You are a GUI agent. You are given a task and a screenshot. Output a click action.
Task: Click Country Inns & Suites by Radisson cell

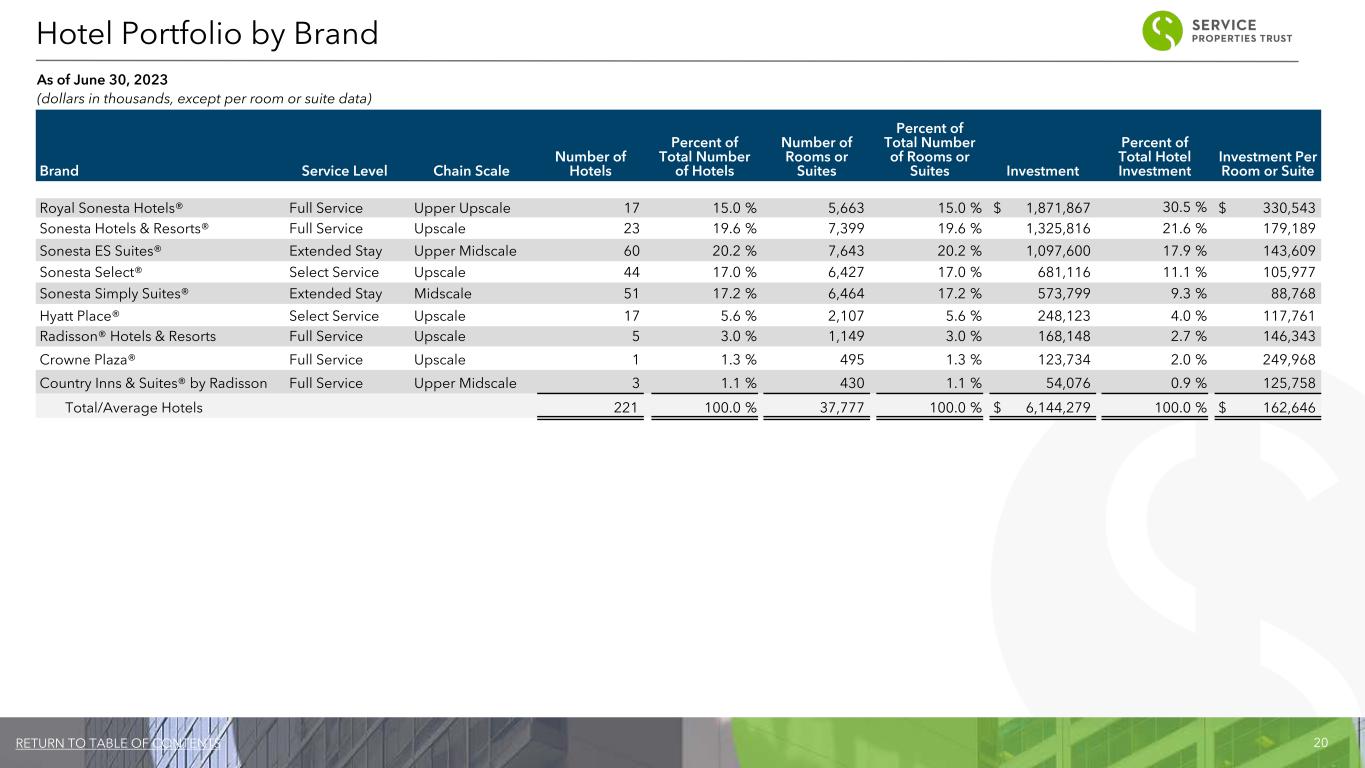click(x=153, y=381)
